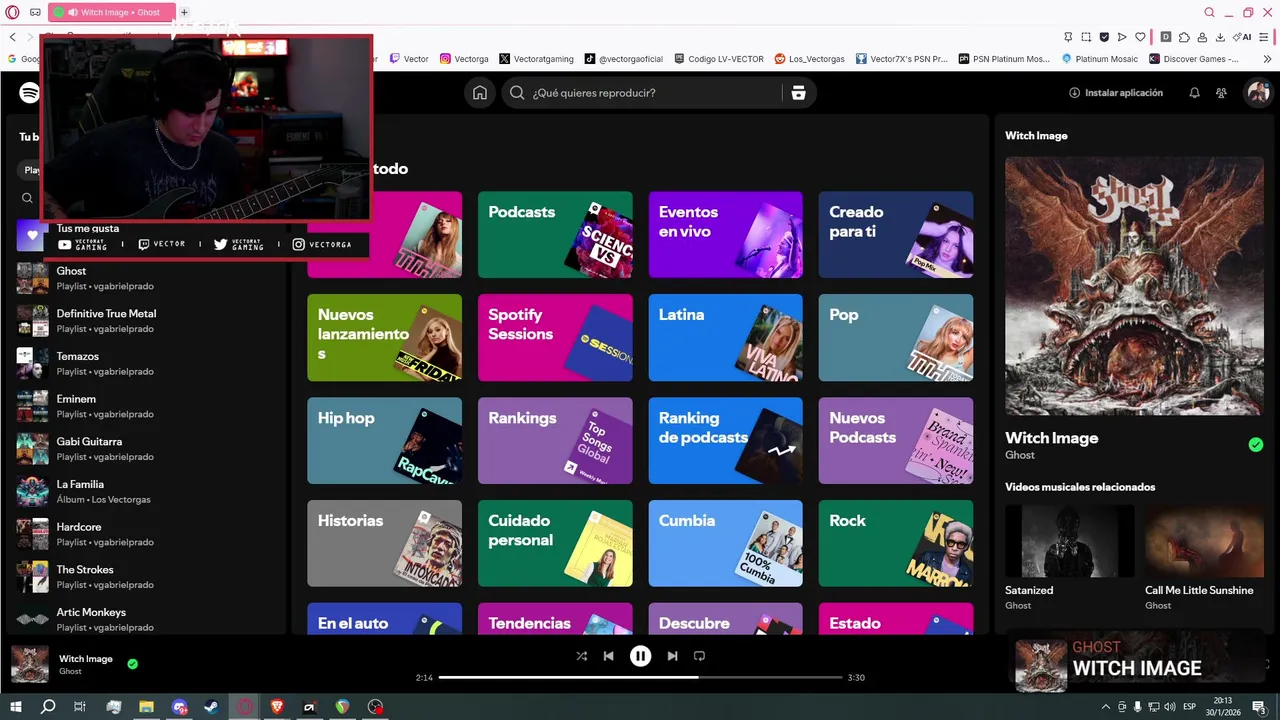Screen dimensions: 1280x720
Task: Click 'Instalar aplicación' button
Action: 1116,93
